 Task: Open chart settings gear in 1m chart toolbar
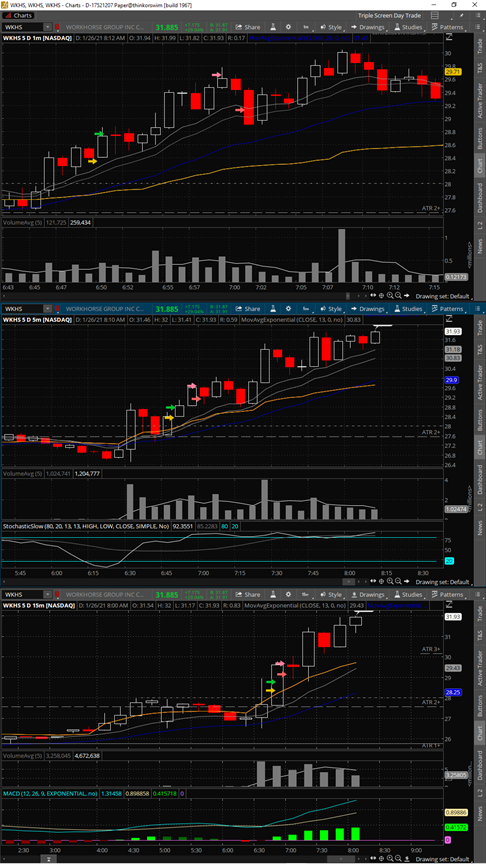(x=288, y=26)
